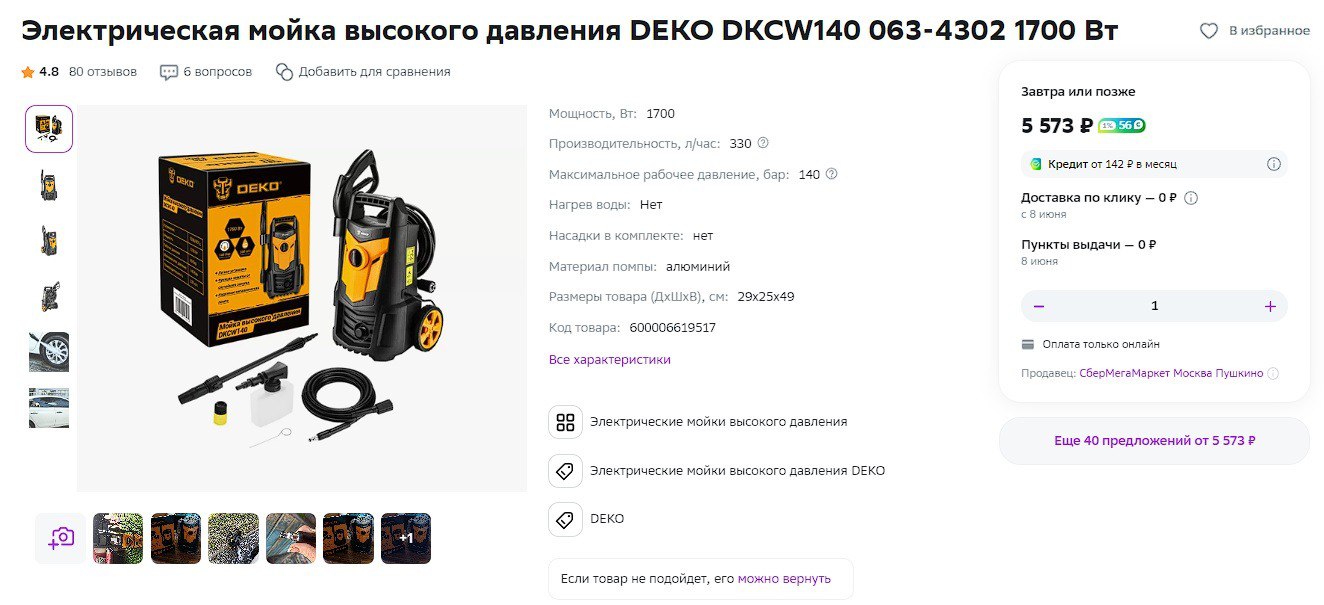1324x605 pixels.
Task: Decrease quantity with the minus button
Action: click(x=1039, y=306)
